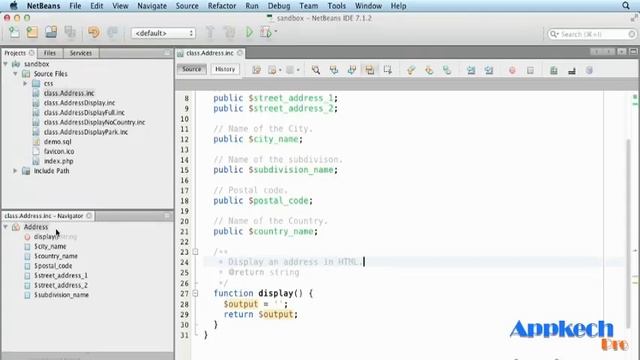Expand the Include Path node
This screenshot has height=360, width=640.
point(16,171)
